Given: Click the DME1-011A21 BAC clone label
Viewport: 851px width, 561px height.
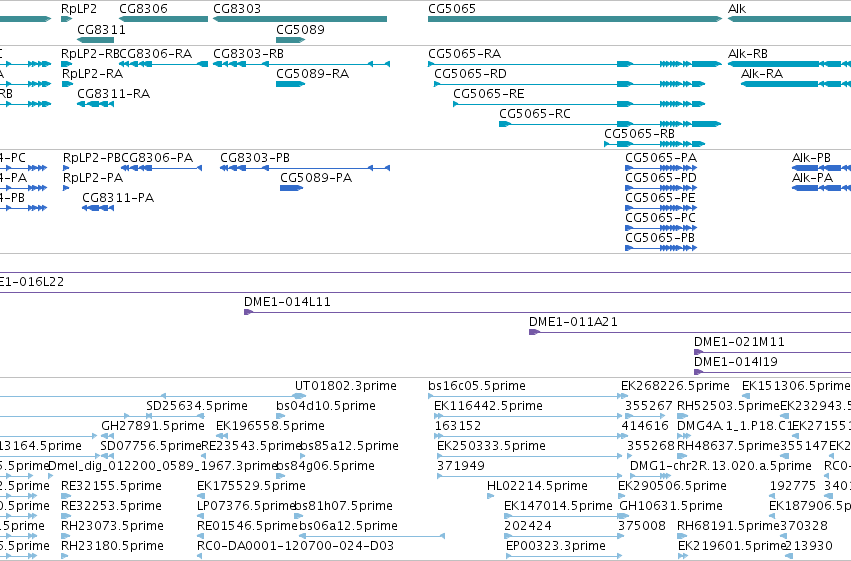Looking at the screenshot, I should tap(573, 322).
